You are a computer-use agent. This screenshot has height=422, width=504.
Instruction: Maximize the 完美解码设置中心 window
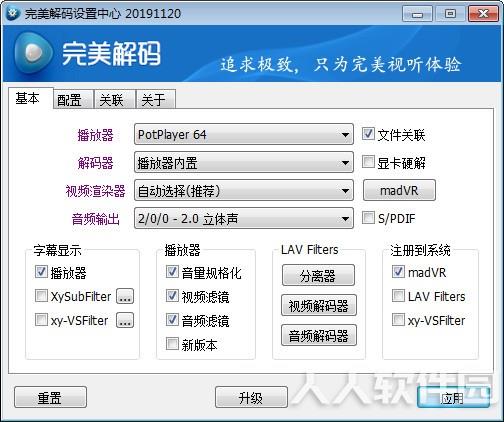pos(450,14)
